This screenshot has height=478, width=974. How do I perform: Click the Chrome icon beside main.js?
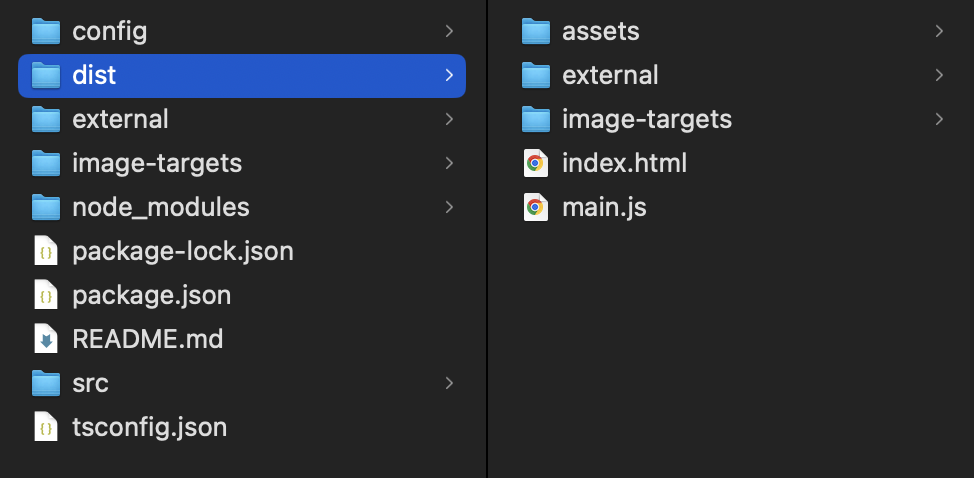pos(536,207)
